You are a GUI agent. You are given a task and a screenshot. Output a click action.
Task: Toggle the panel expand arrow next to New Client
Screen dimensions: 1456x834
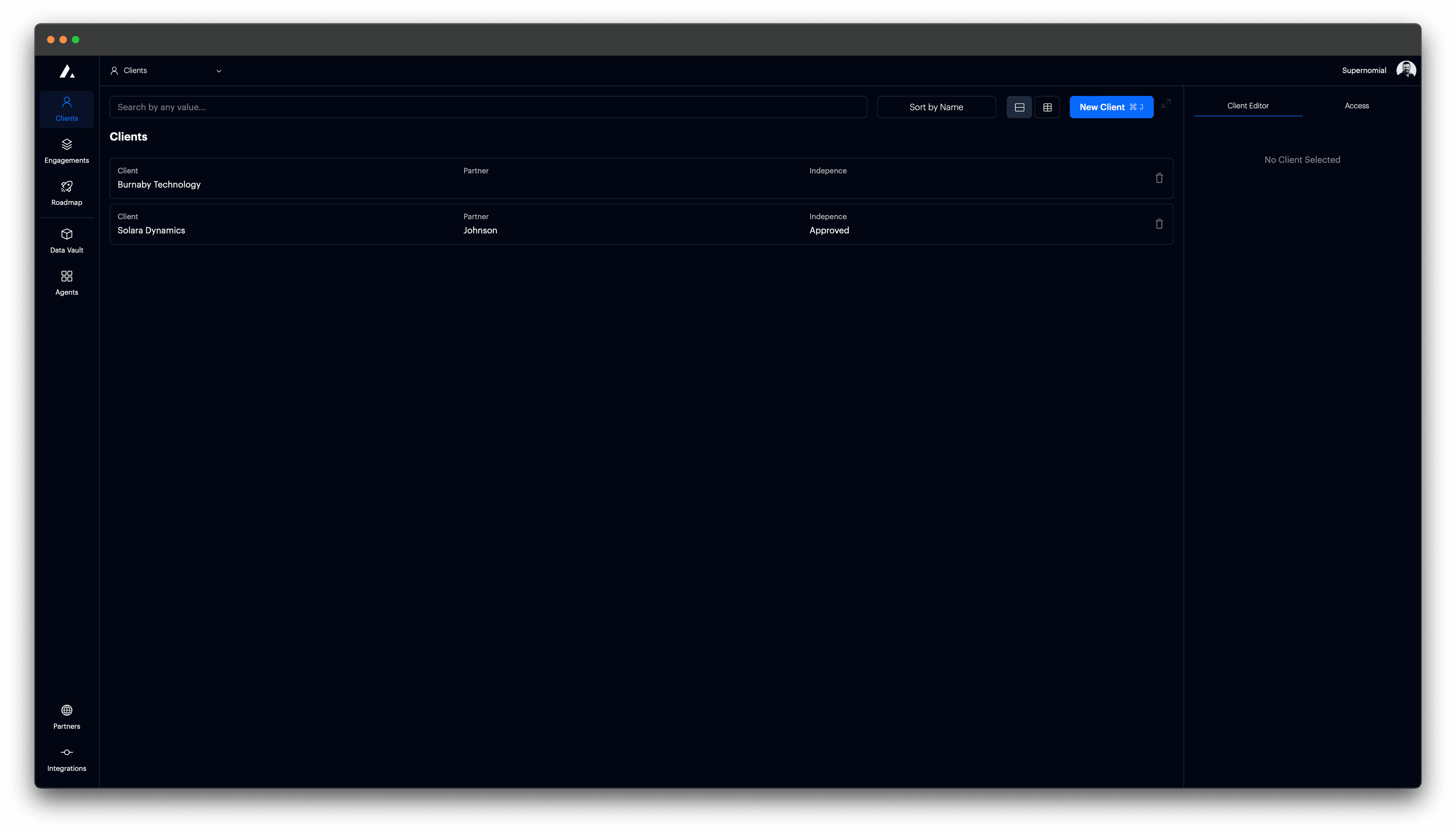[1166, 104]
